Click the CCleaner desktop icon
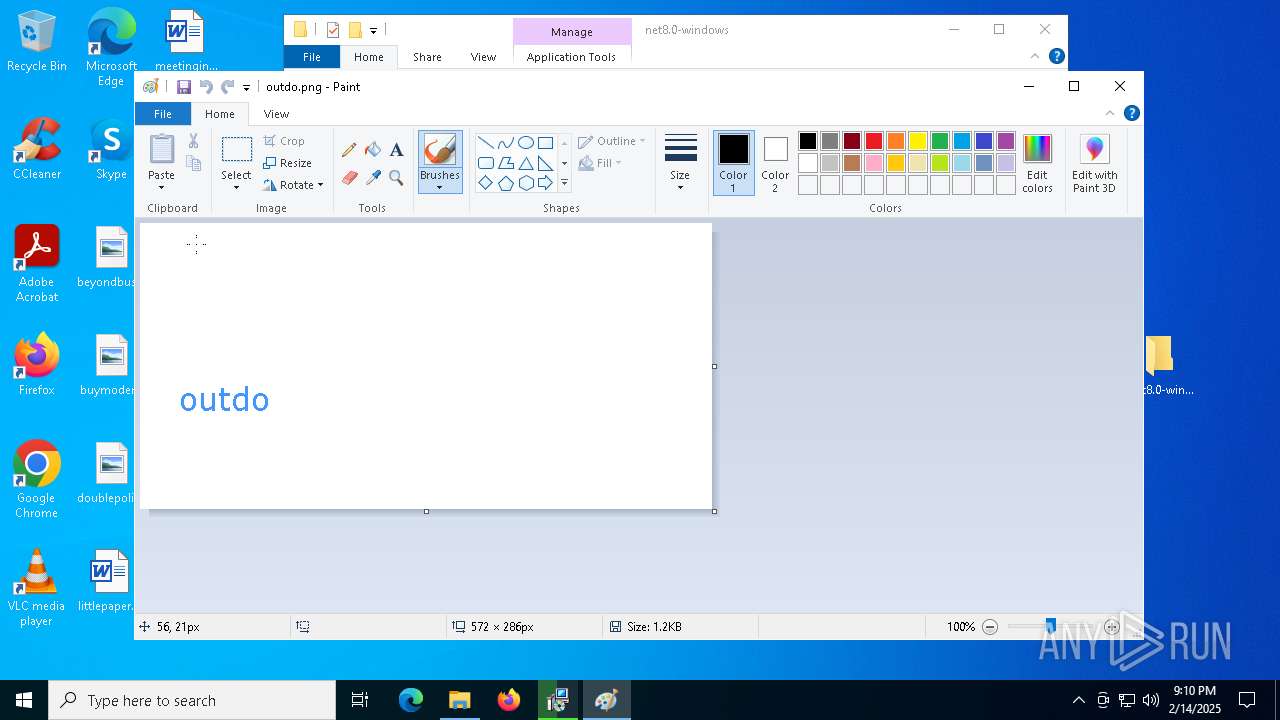The image size is (1280, 720). pos(37,150)
